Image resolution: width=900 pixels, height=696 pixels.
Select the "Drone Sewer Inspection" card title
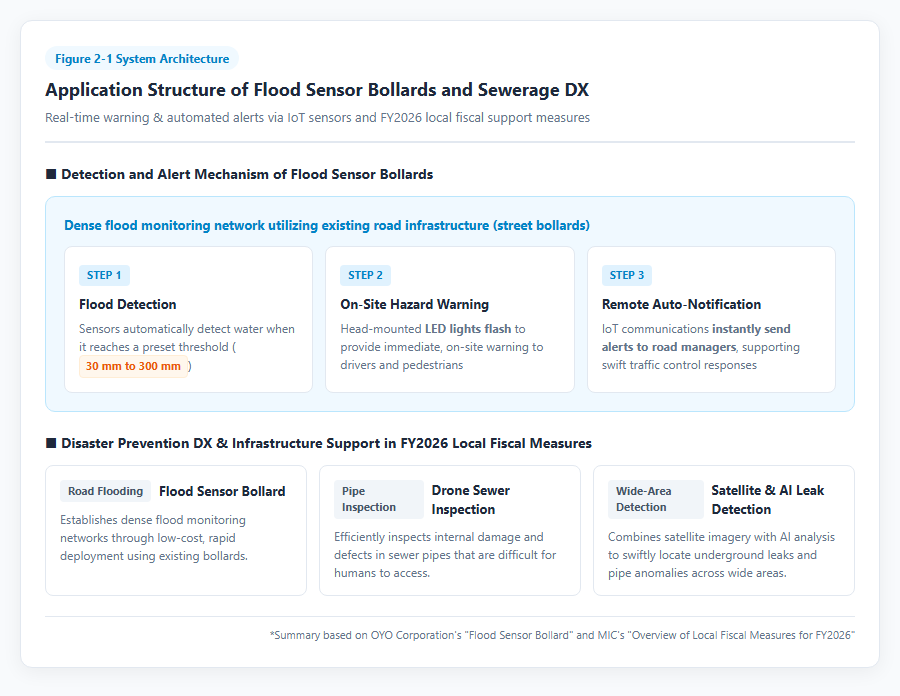click(471, 500)
